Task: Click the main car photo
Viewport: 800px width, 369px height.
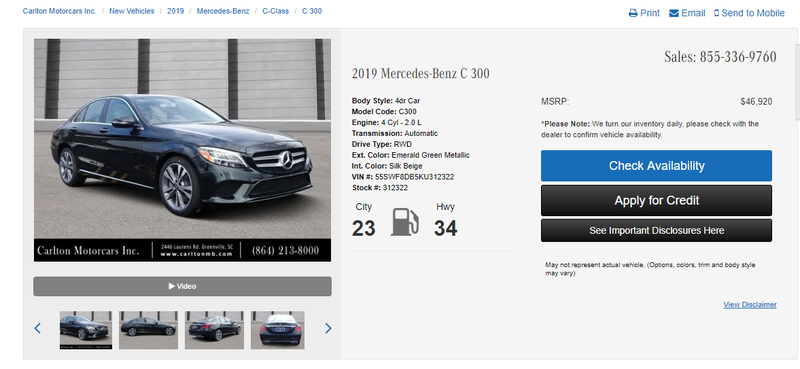Action: click(x=182, y=151)
